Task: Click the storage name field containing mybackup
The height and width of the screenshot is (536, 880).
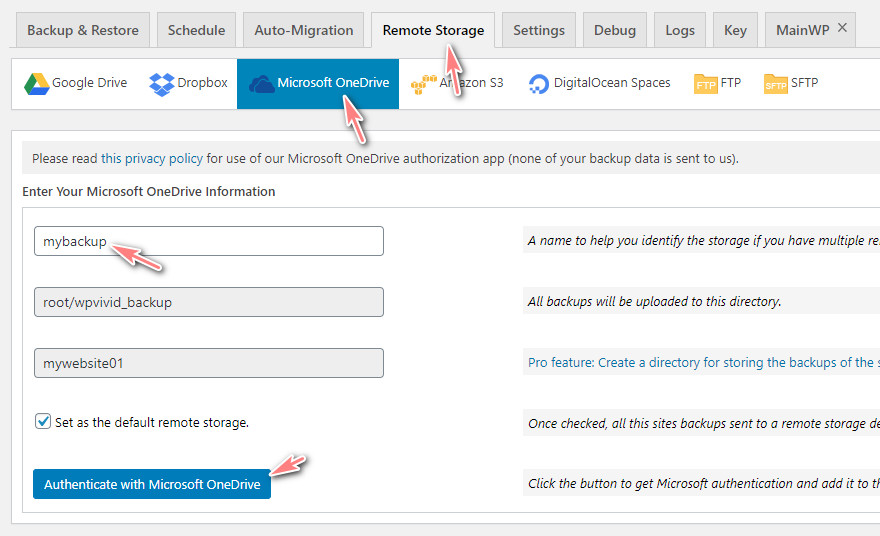Action: click(209, 241)
